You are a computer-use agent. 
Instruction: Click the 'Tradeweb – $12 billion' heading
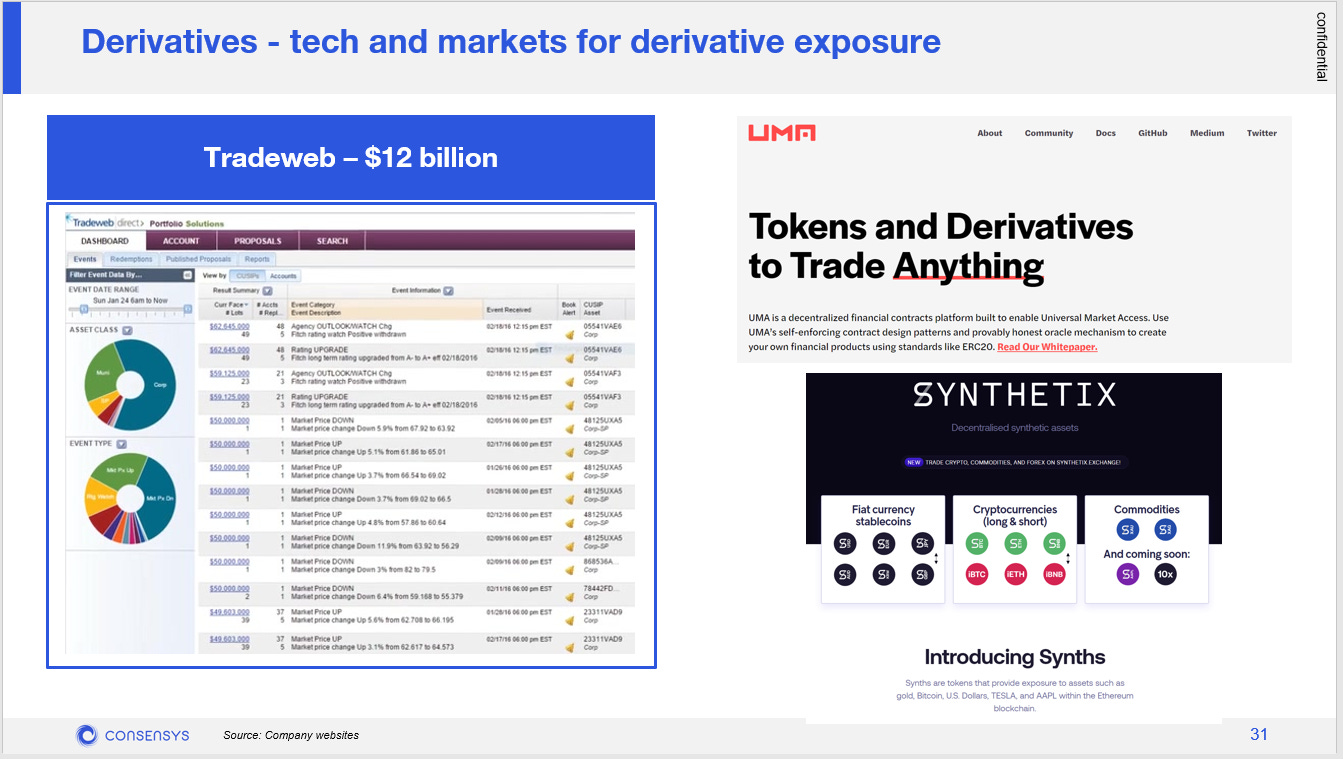[x=351, y=158]
